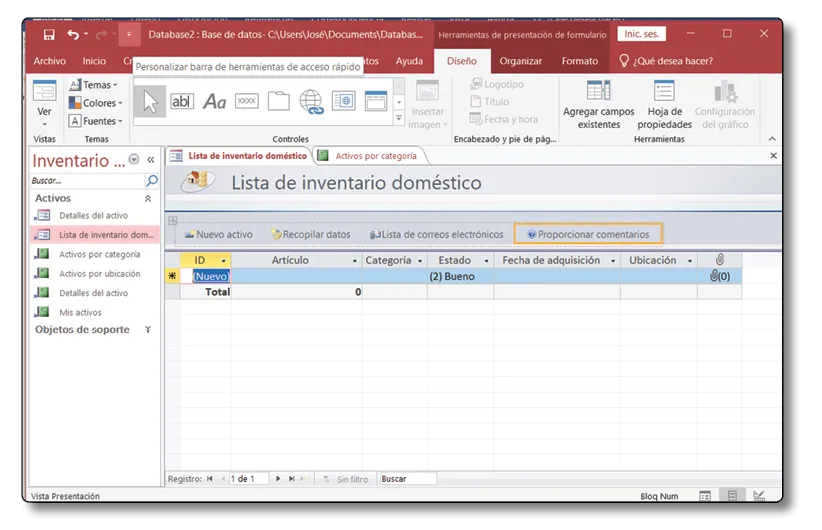Screen dimensions: 822x530
Task: Expand the Objetos de soporte group
Action: click(x=148, y=330)
